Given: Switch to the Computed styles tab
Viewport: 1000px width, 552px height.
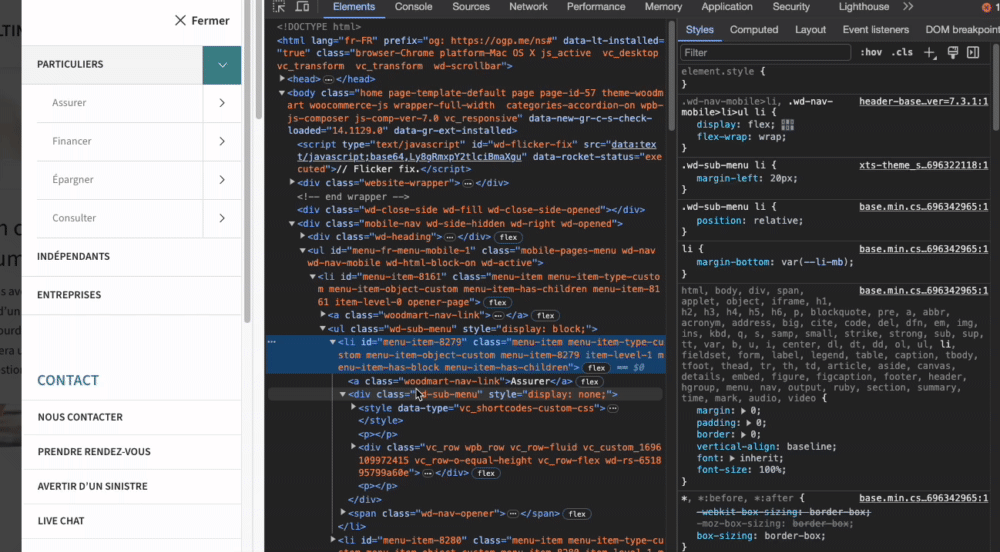Looking at the screenshot, I should point(754,30).
